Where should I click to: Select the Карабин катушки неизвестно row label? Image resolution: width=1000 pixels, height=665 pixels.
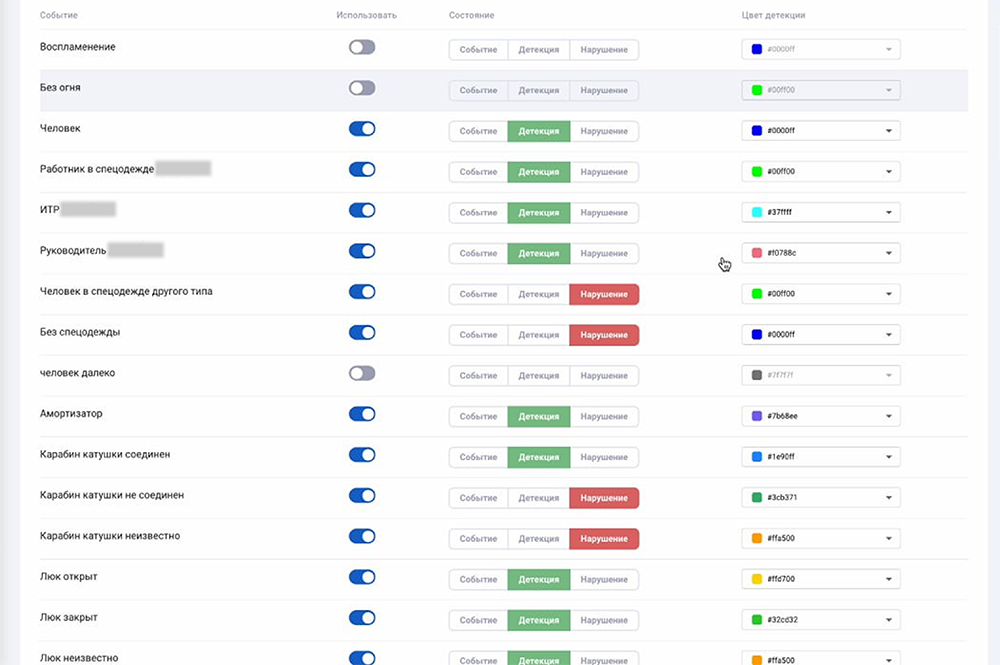pyautogui.click(x=110, y=536)
